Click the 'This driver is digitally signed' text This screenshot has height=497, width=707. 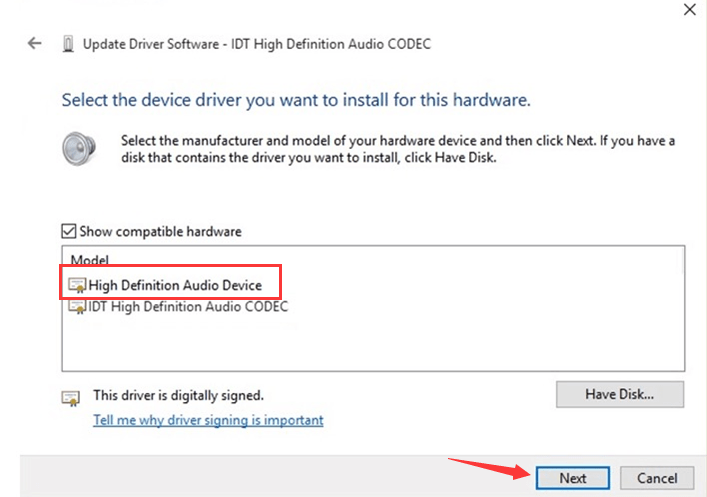[178, 396]
